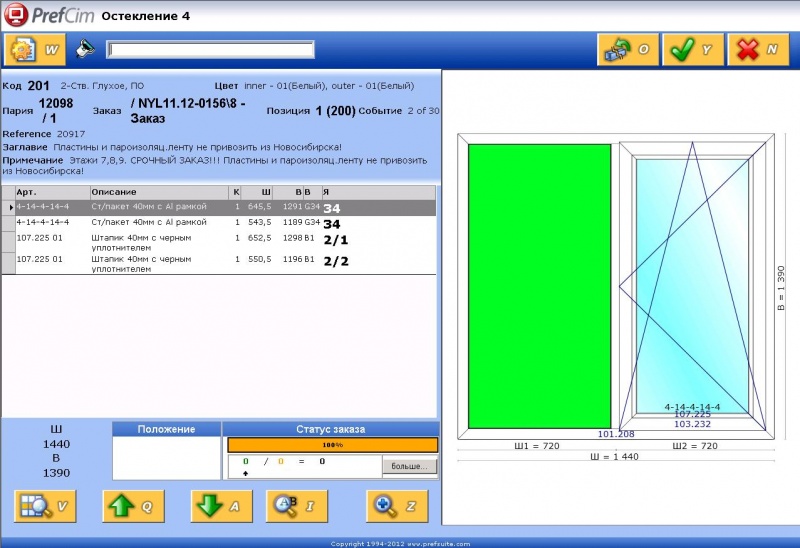The height and width of the screenshot is (548, 800).
Task: Zoom in with magnifier Z button
Action: tap(397, 506)
